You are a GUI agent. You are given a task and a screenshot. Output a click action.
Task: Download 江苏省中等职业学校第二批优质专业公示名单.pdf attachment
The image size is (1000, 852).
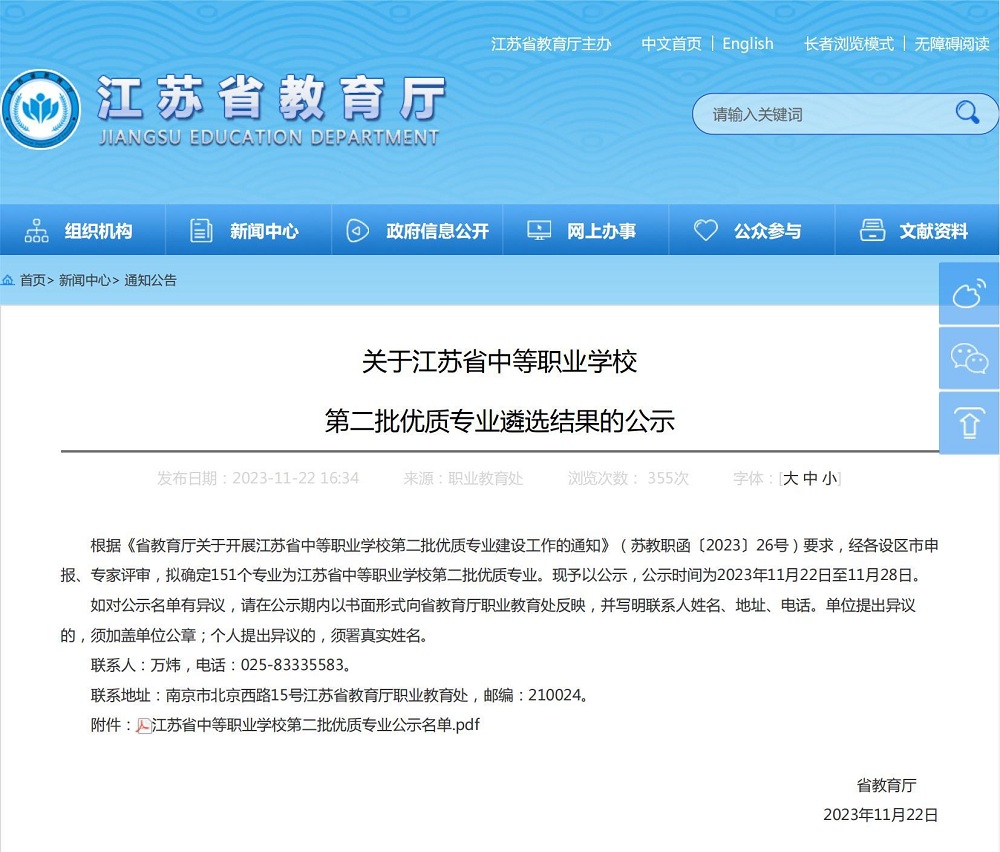pyautogui.click(x=315, y=725)
